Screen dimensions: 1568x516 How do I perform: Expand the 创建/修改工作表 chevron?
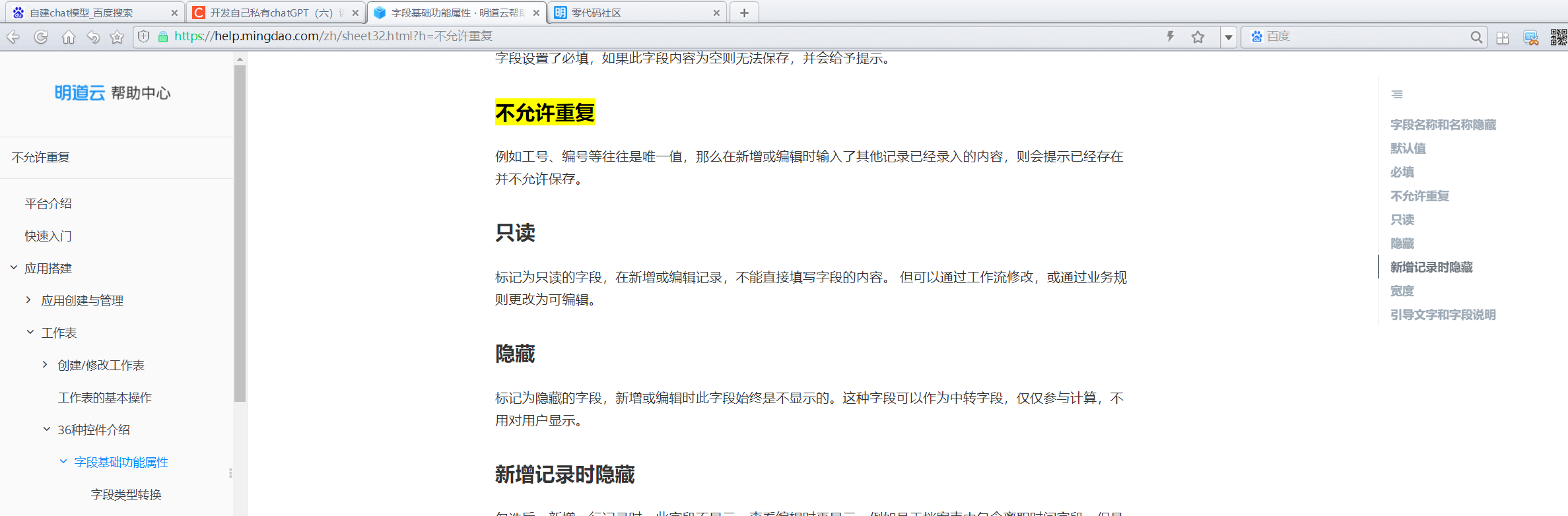click(x=45, y=364)
